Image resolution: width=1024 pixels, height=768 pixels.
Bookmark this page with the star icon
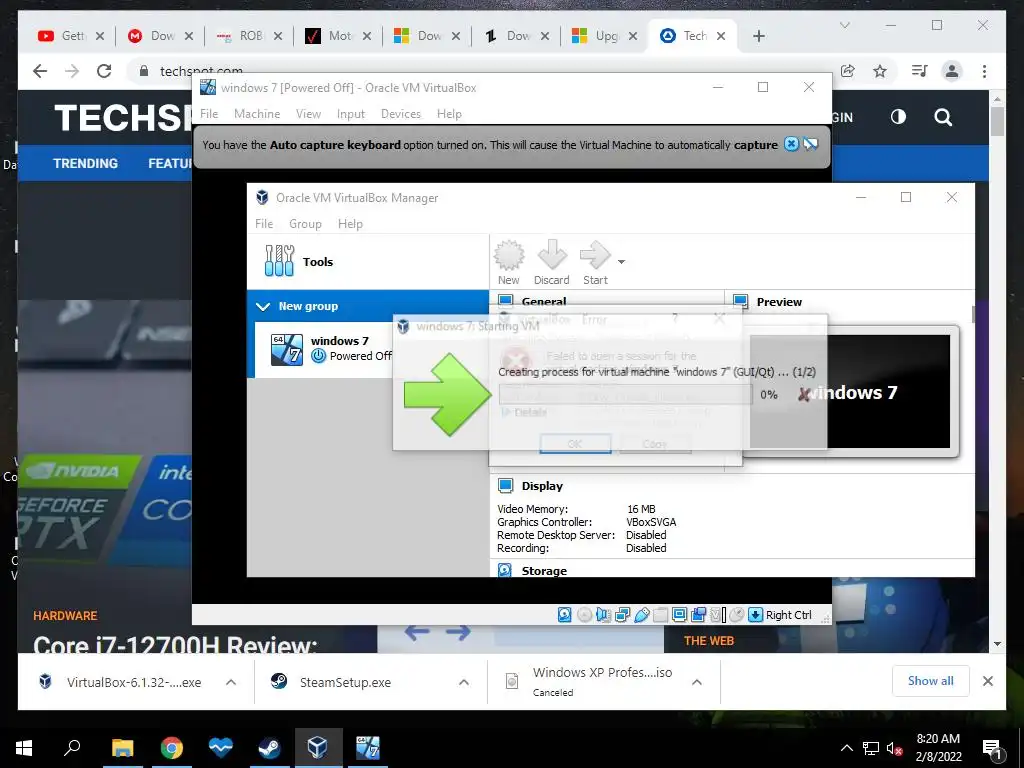coord(880,71)
